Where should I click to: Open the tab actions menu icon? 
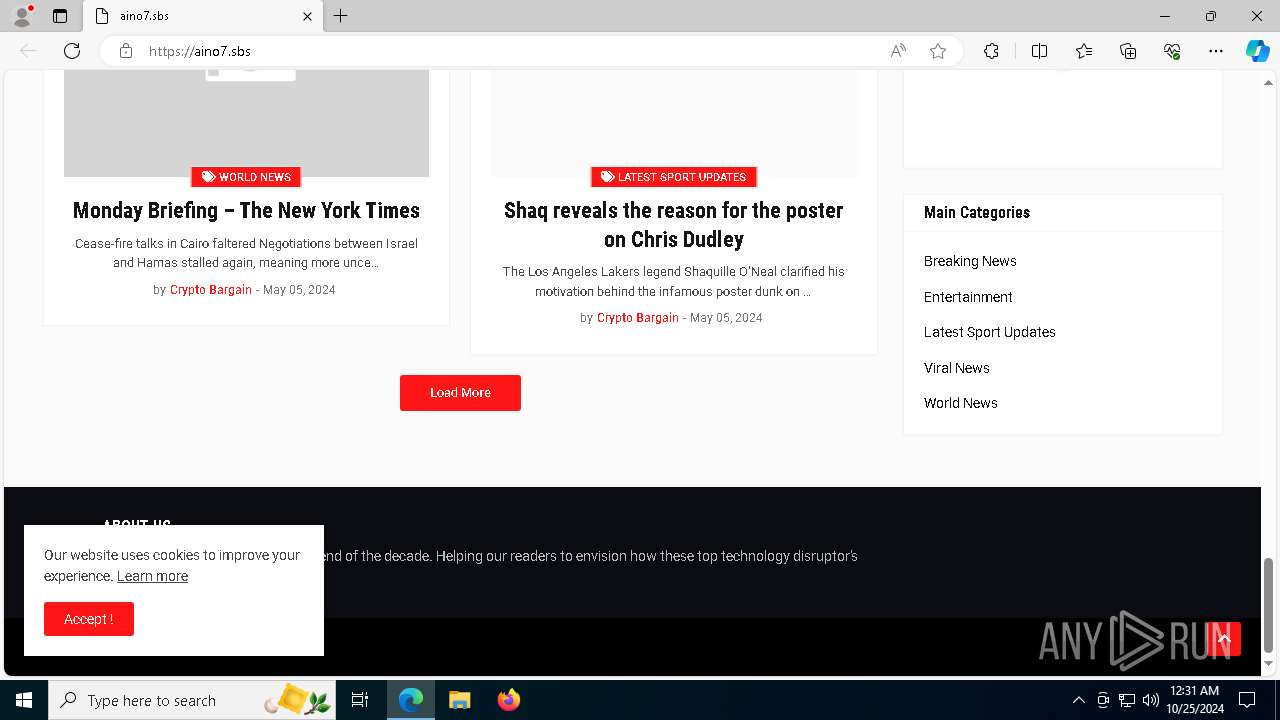click(60, 16)
